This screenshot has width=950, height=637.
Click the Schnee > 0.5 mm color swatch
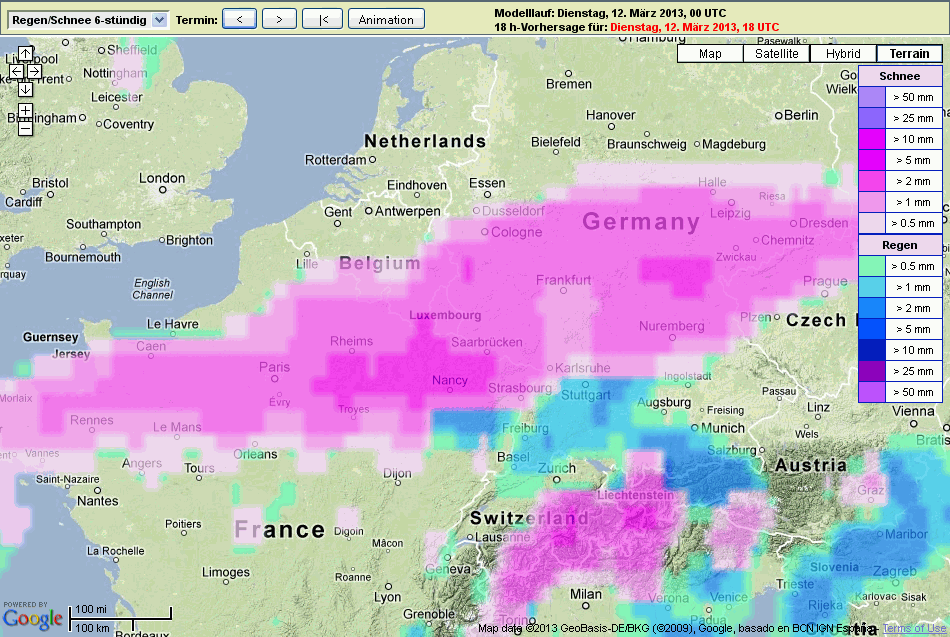(872, 223)
